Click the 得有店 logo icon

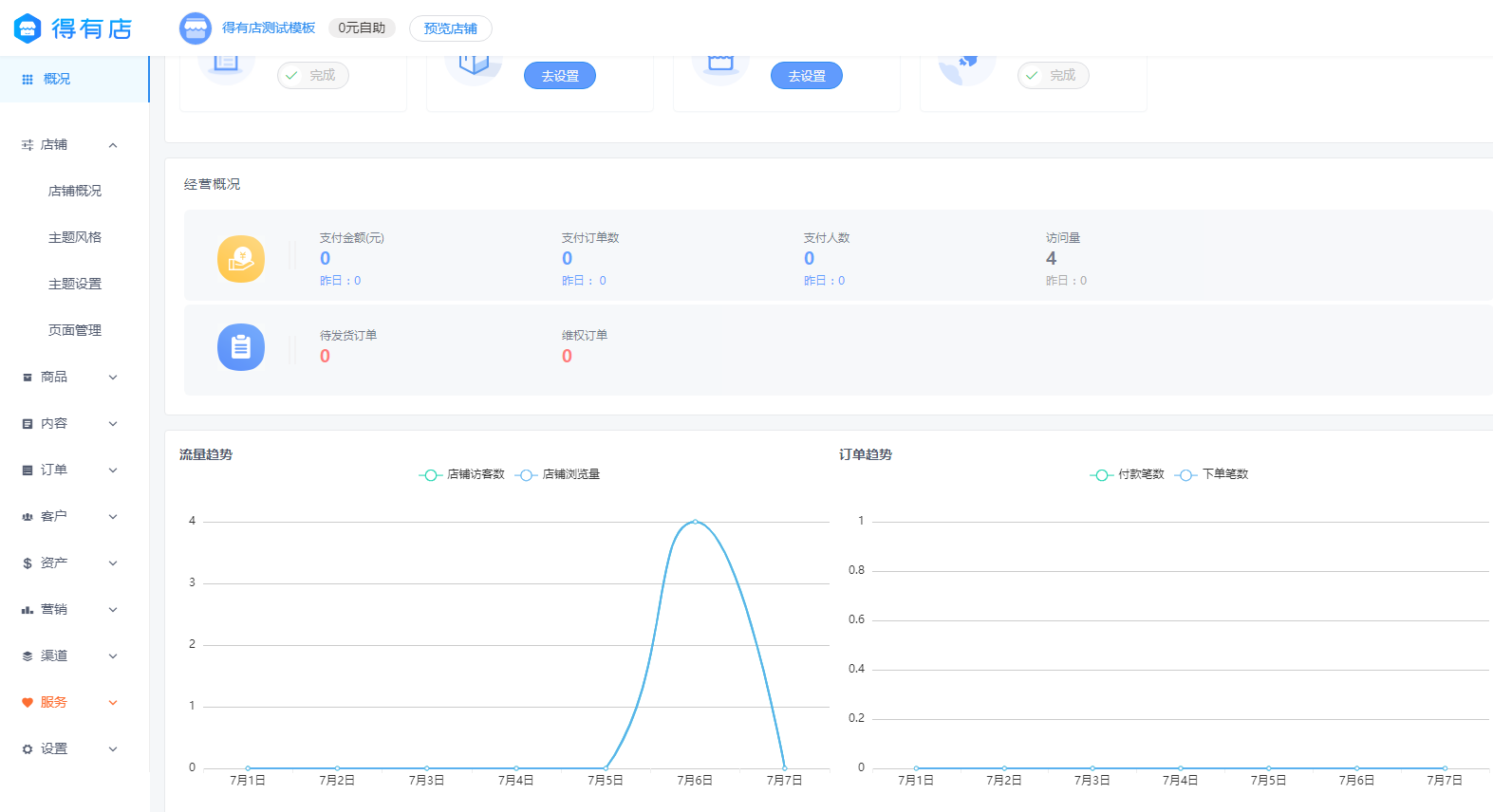28,28
